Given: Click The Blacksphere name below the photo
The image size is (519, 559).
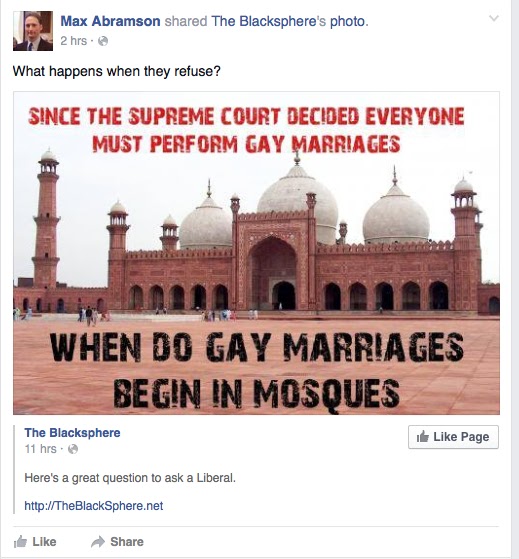Looking at the screenshot, I should (72, 433).
